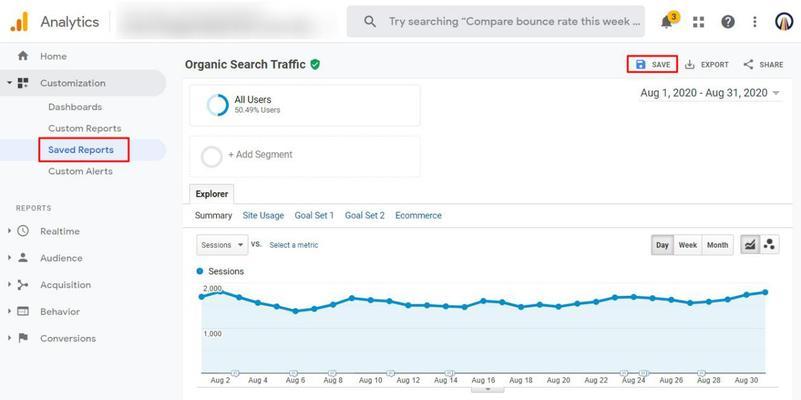Screen dimensions: 801x400
Task: Select the Goal Set 1 sub-tab
Action: point(314,216)
